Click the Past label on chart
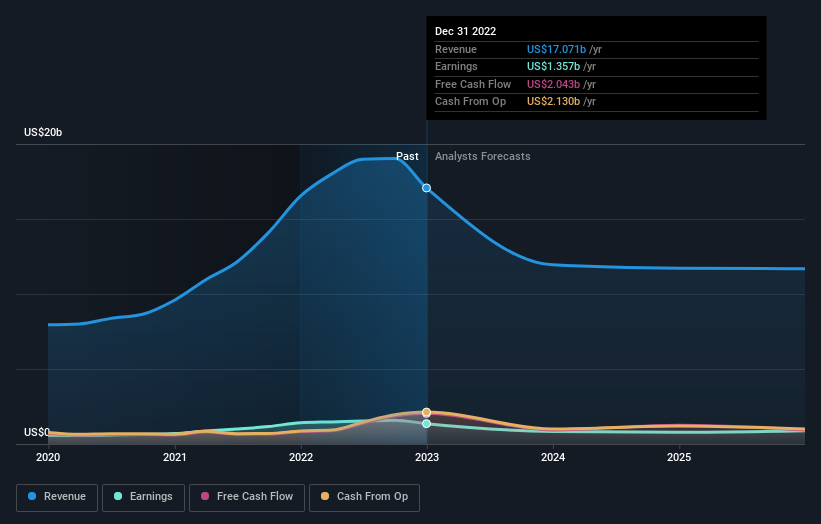 tap(407, 156)
